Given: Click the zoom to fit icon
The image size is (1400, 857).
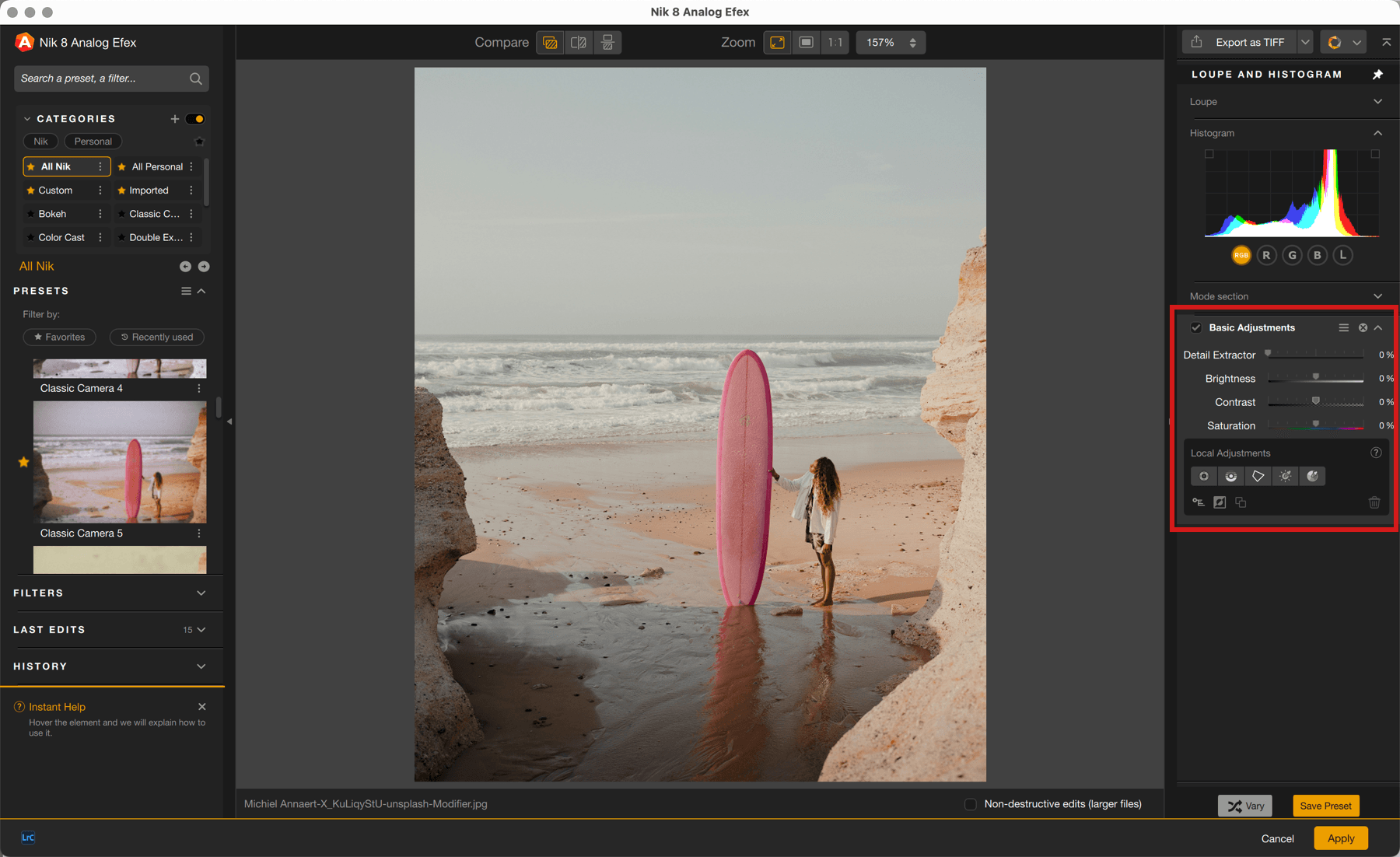Looking at the screenshot, I should [777, 43].
